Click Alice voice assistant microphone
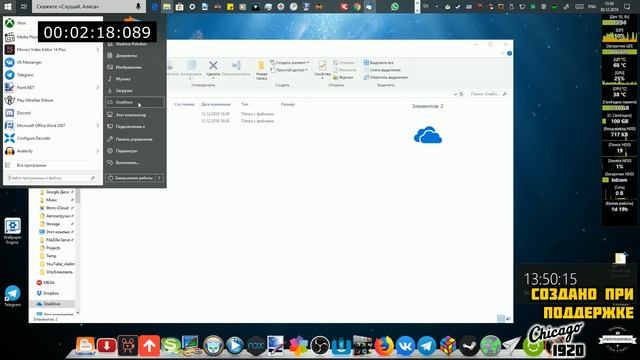This screenshot has width=640, height=360. pyautogui.click(x=138, y=7)
